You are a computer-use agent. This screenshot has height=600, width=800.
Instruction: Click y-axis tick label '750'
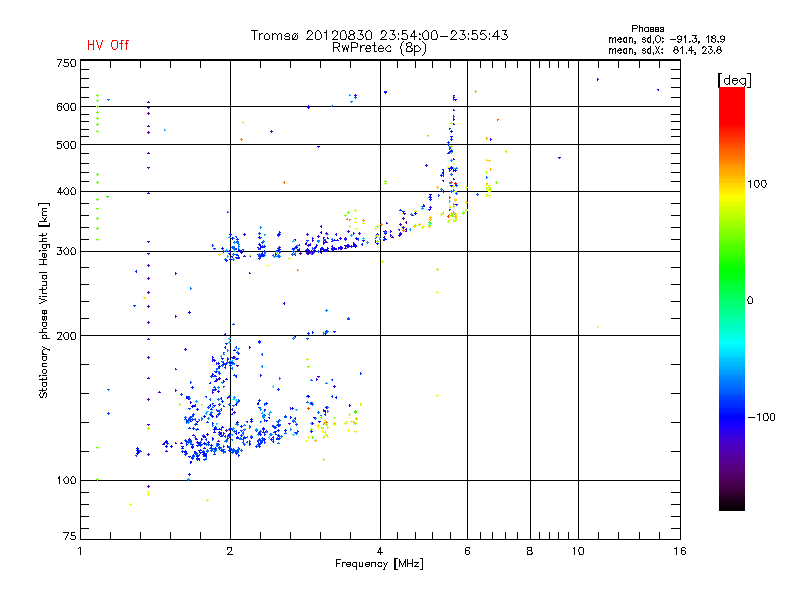[x=66, y=64]
